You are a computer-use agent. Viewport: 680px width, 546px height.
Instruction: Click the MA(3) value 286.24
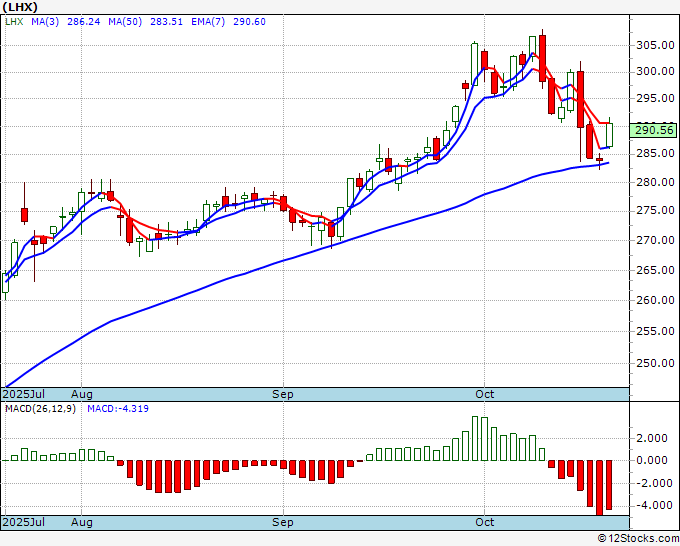84,22
